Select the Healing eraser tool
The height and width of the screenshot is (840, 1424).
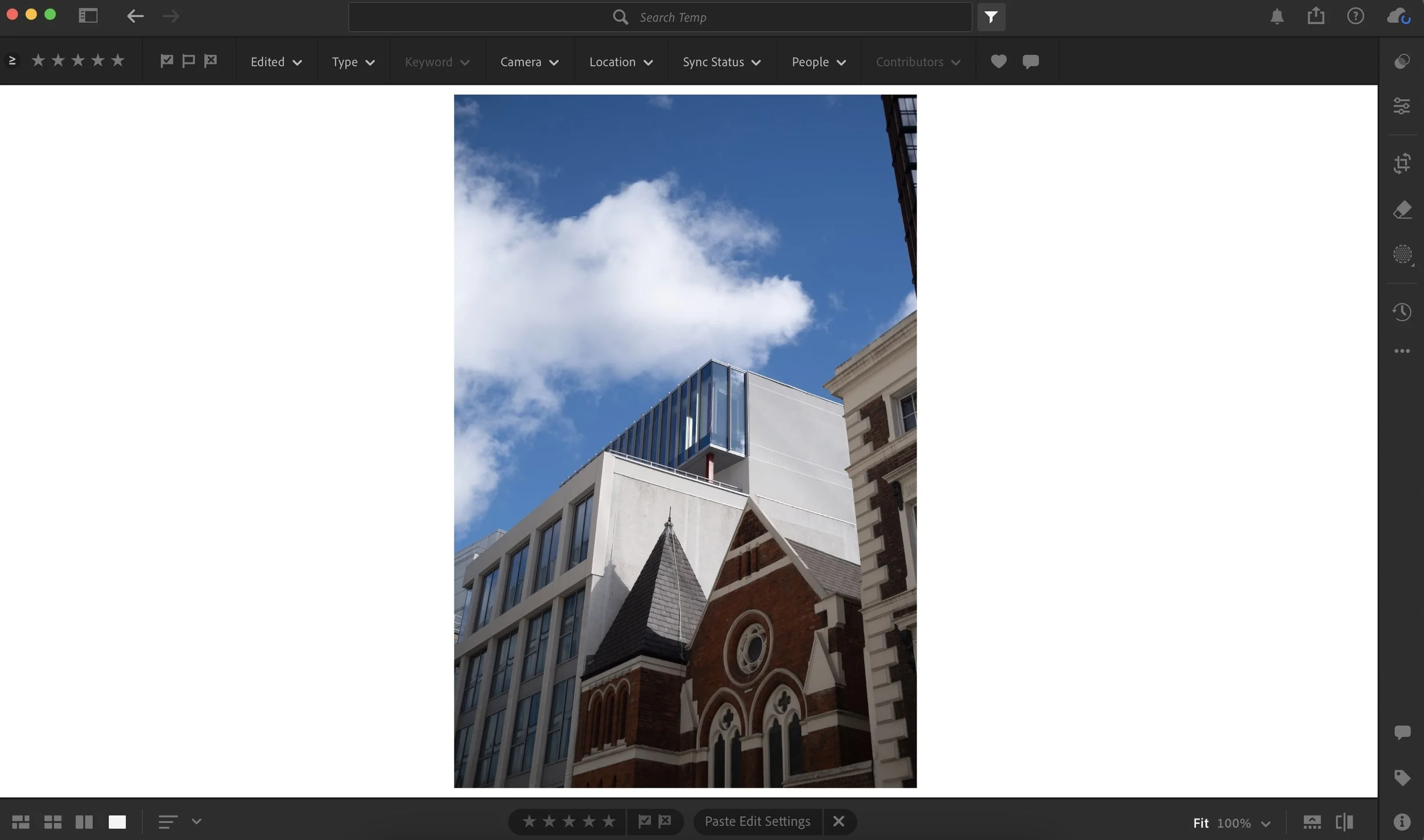tap(1401, 210)
